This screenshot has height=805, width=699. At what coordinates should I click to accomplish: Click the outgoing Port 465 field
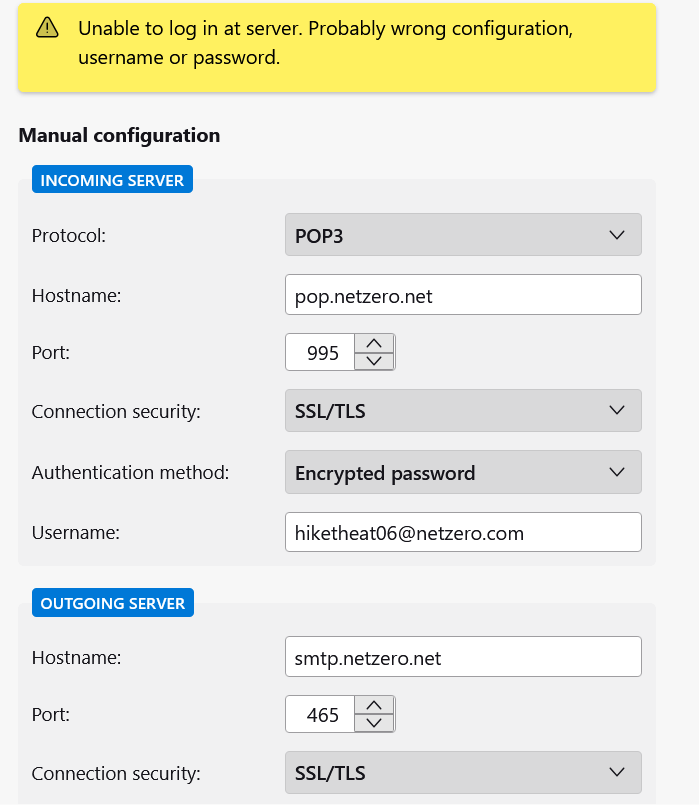(320, 714)
